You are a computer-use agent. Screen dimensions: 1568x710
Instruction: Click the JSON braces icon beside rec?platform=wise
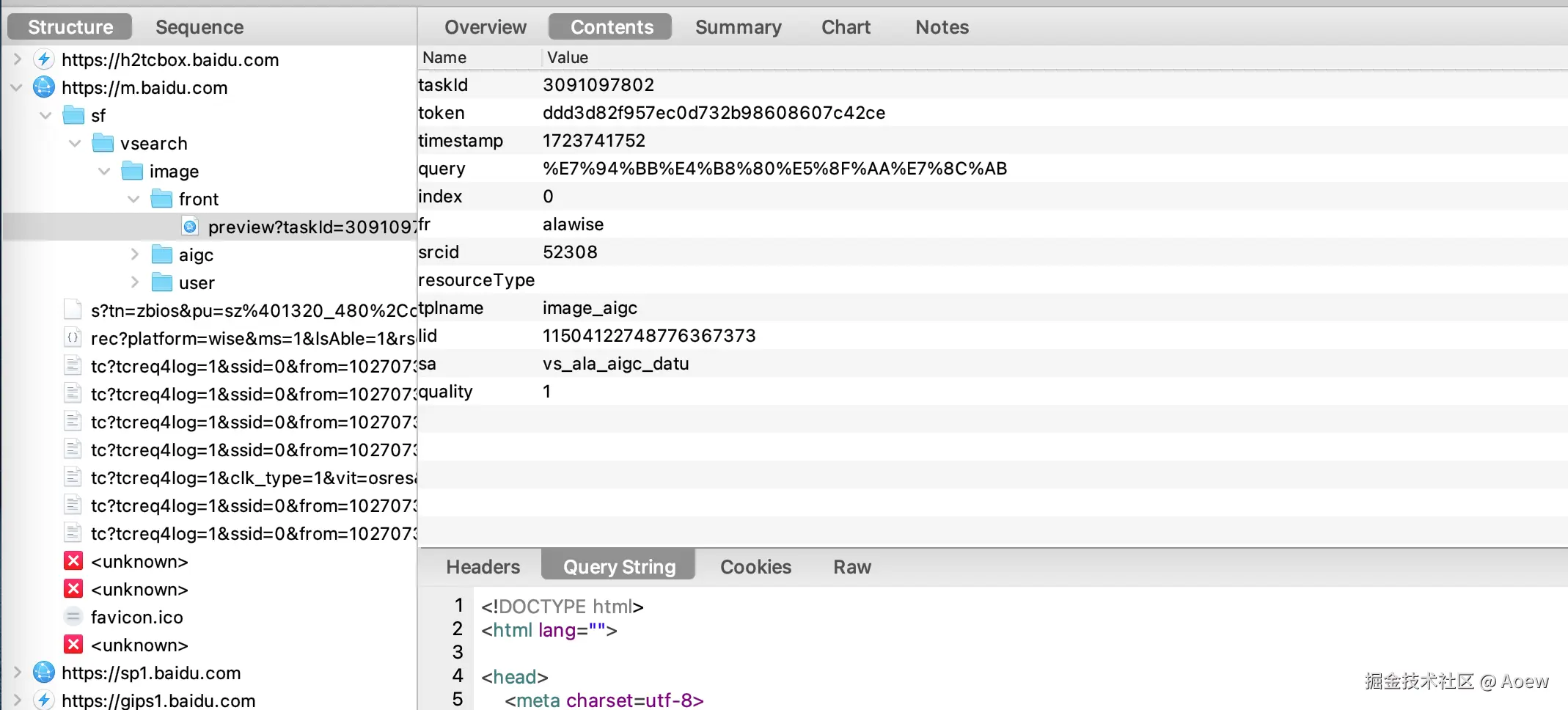pos(73,338)
